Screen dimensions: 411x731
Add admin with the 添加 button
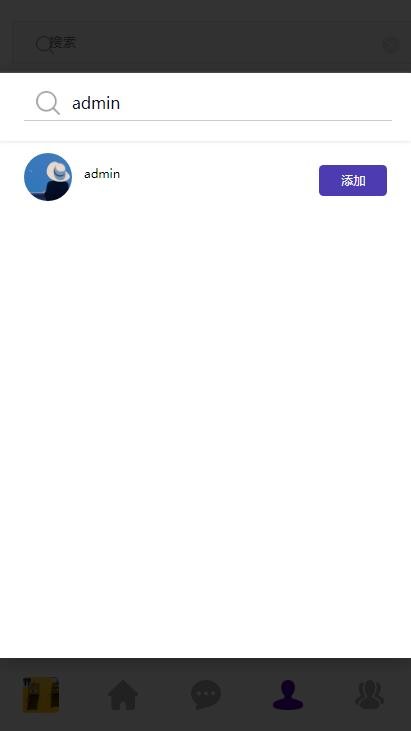[353, 180]
